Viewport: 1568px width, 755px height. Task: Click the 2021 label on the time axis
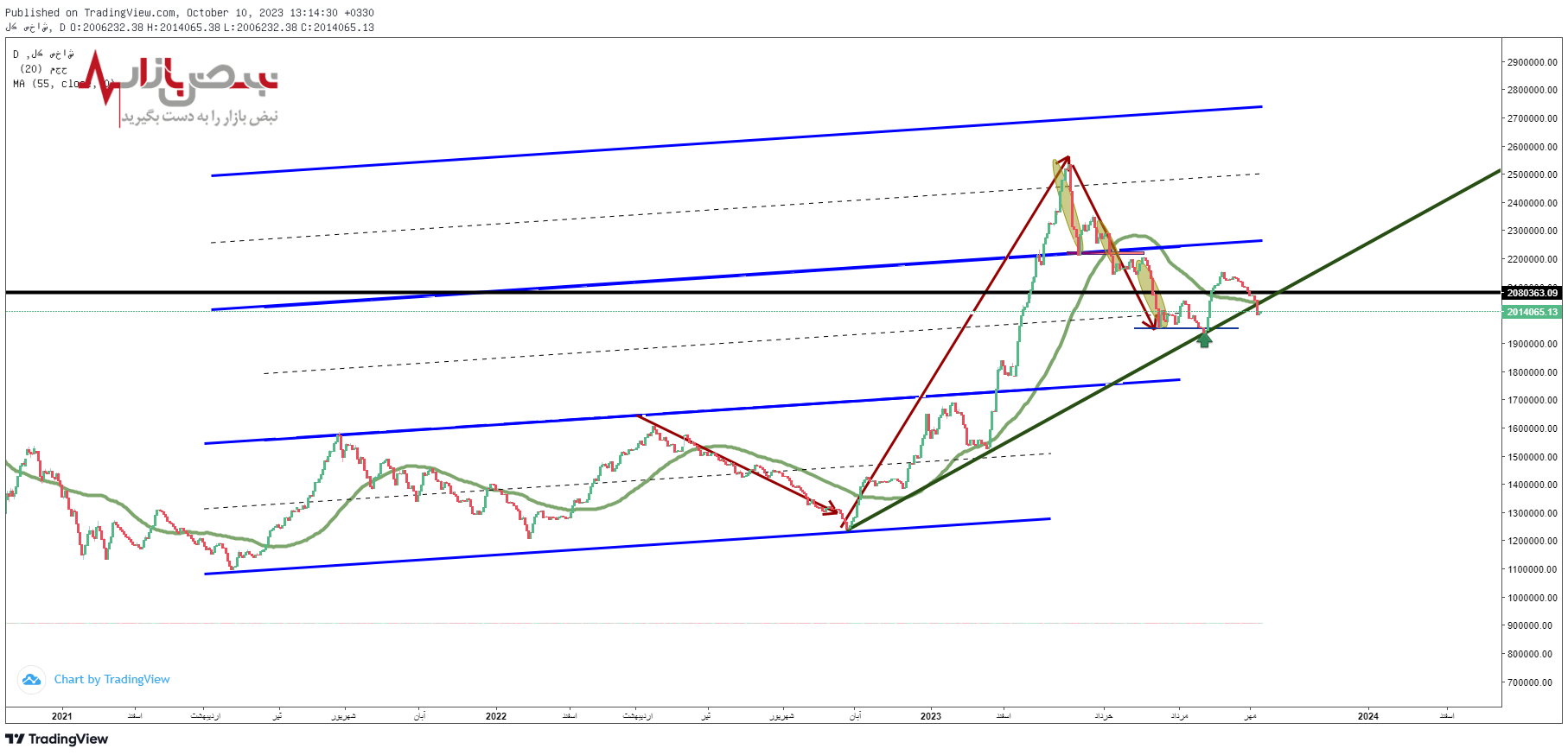(61, 716)
